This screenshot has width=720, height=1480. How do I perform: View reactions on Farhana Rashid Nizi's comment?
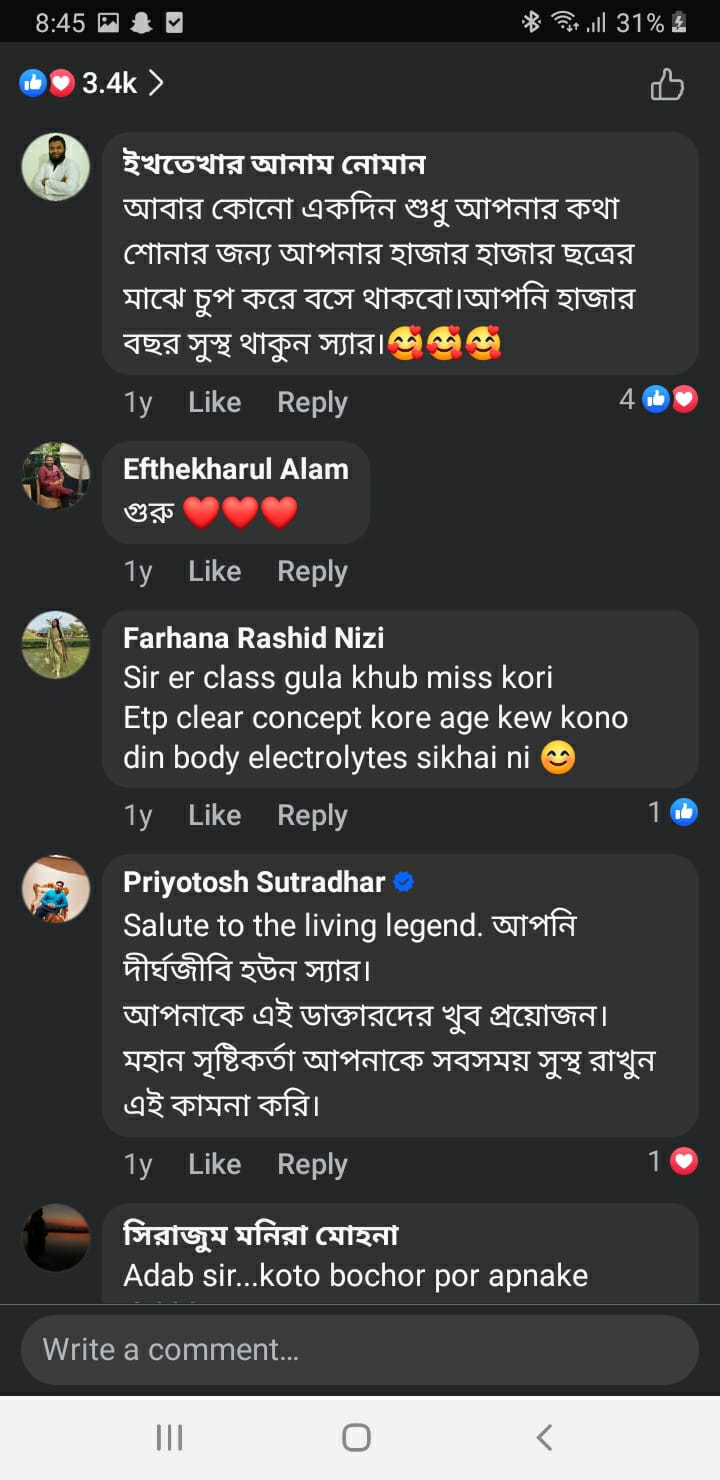[672, 812]
